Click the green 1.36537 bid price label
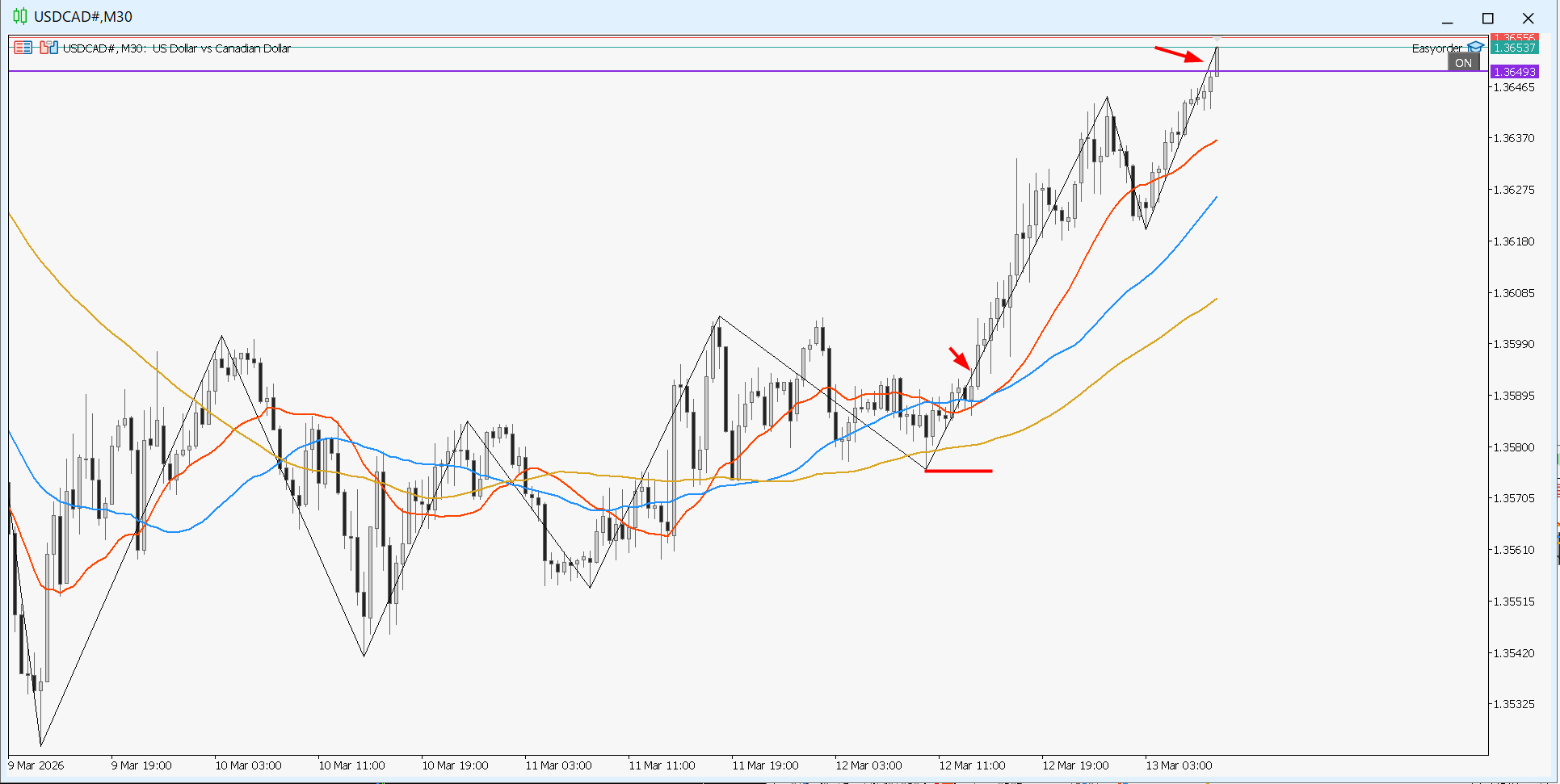 (x=1514, y=48)
